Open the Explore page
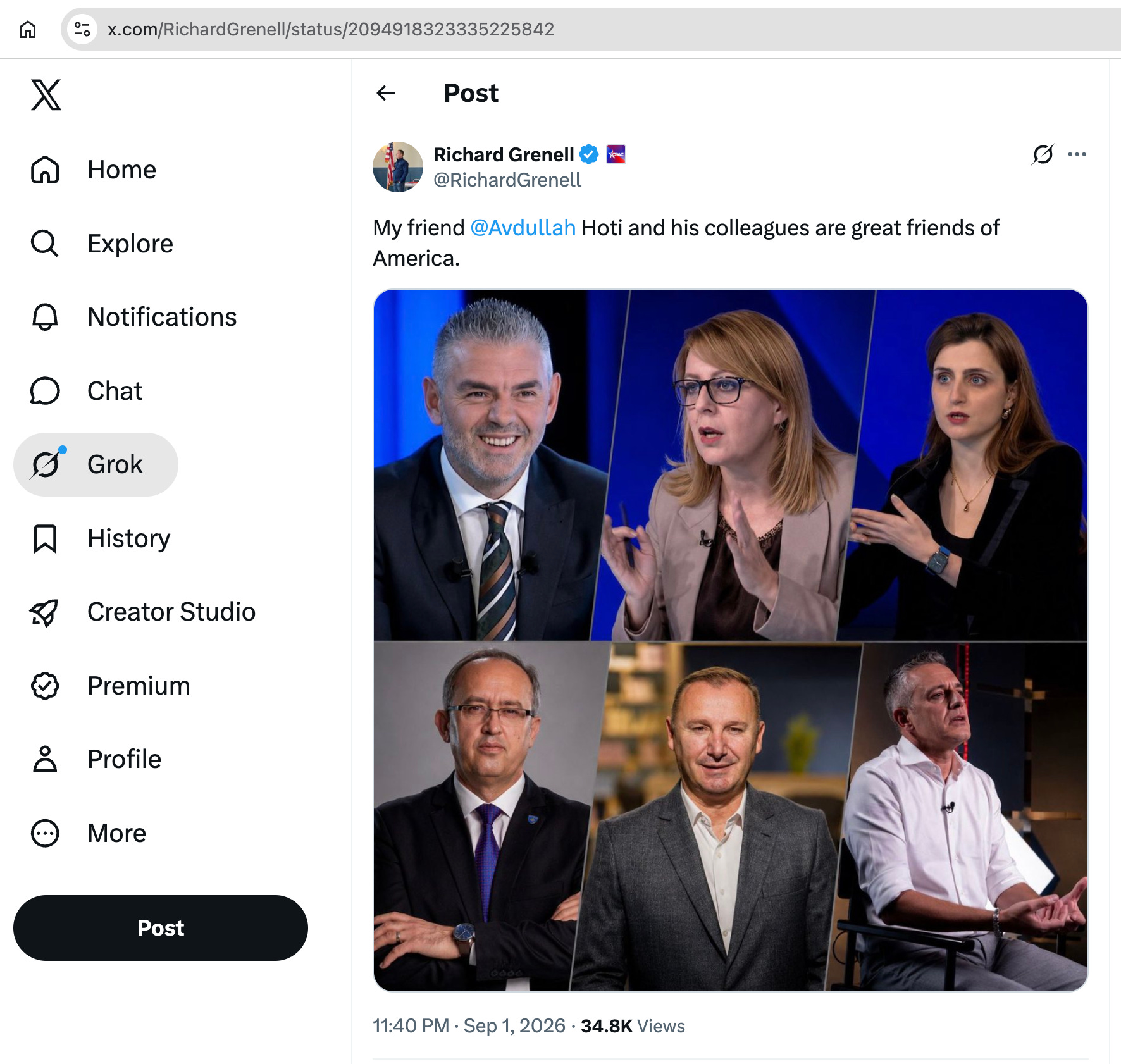This screenshot has width=1121, height=1064. [102, 244]
